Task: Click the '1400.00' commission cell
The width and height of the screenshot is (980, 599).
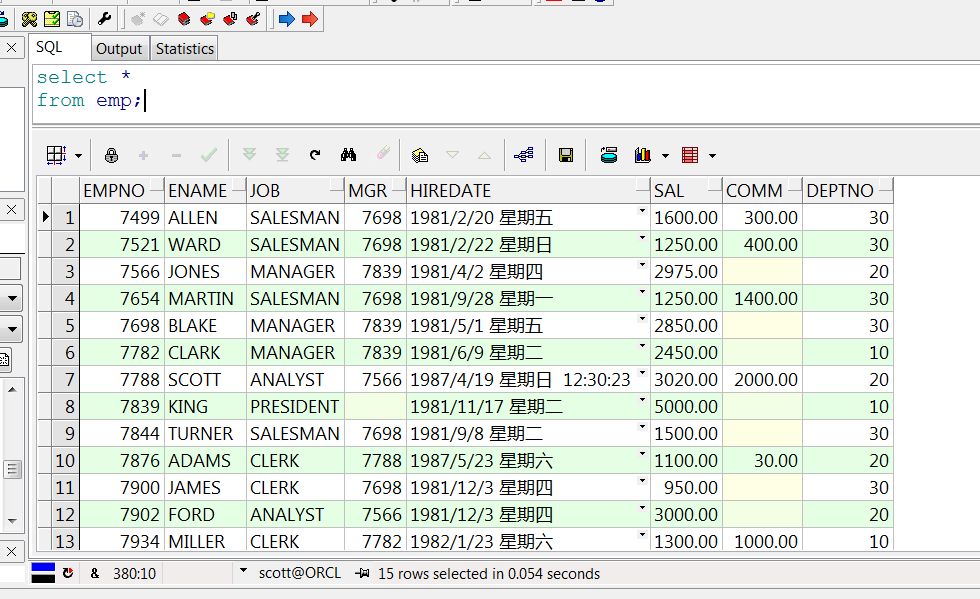Action: [762, 298]
